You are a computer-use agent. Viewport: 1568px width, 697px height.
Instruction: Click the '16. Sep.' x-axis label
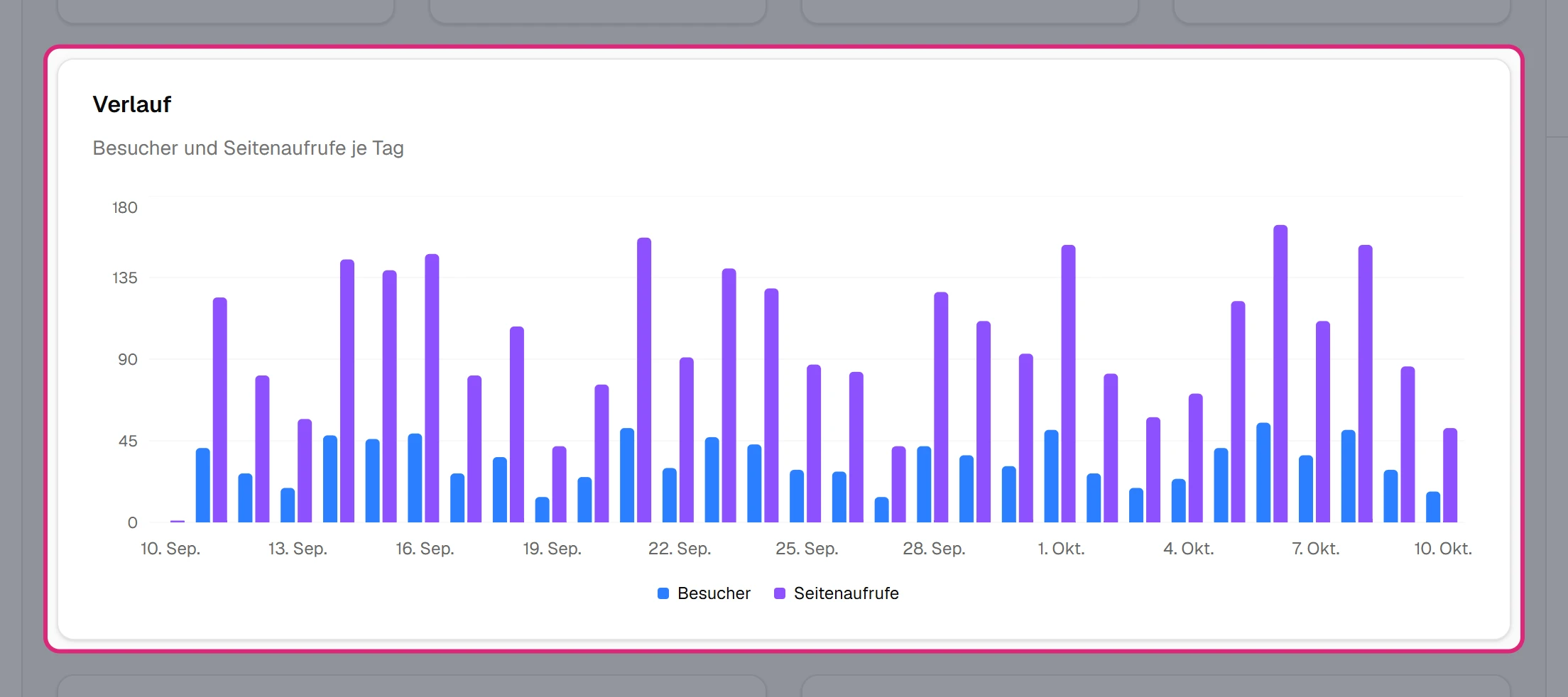[x=425, y=549]
